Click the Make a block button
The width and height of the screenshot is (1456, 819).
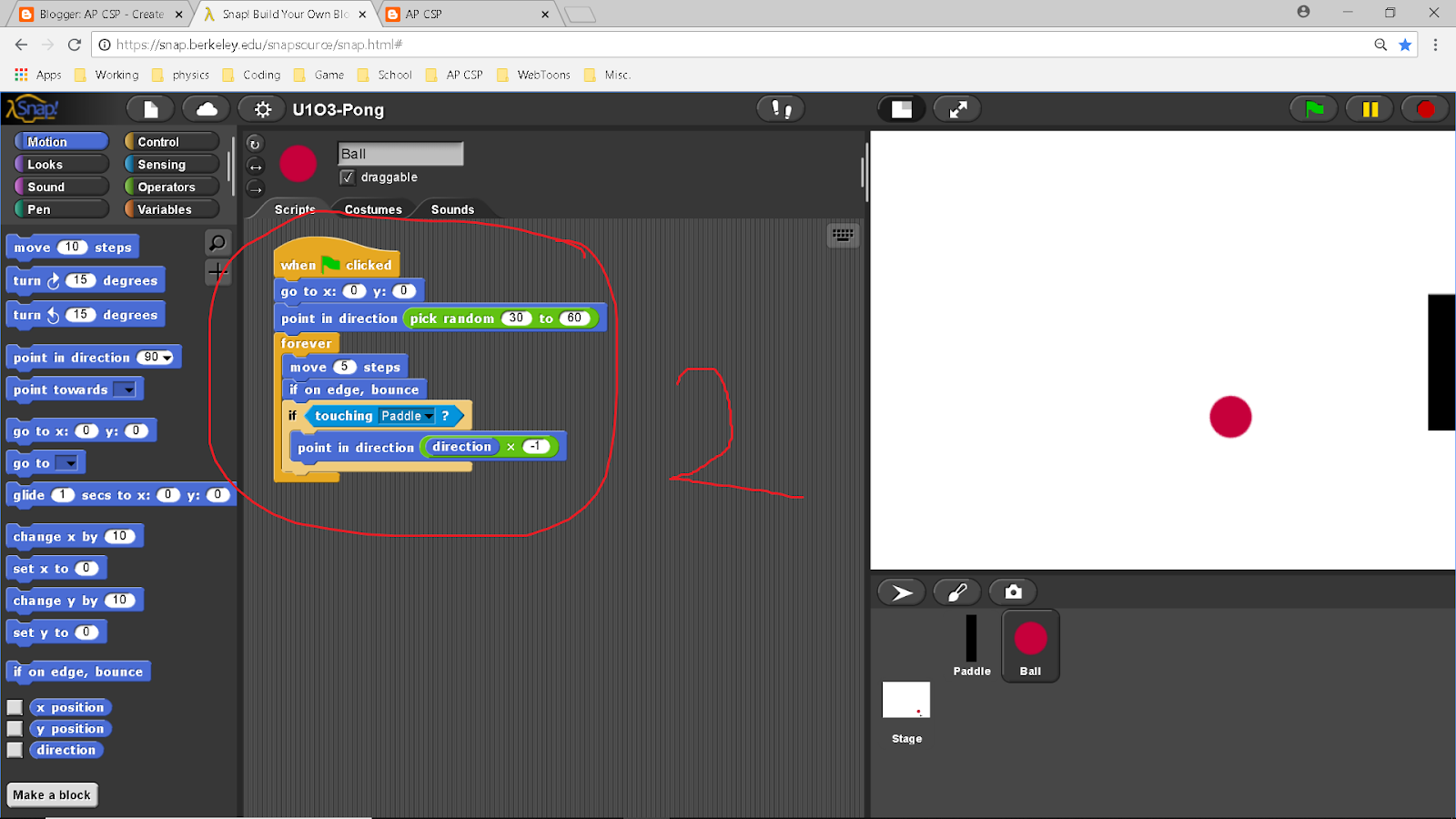[x=52, y=795]
